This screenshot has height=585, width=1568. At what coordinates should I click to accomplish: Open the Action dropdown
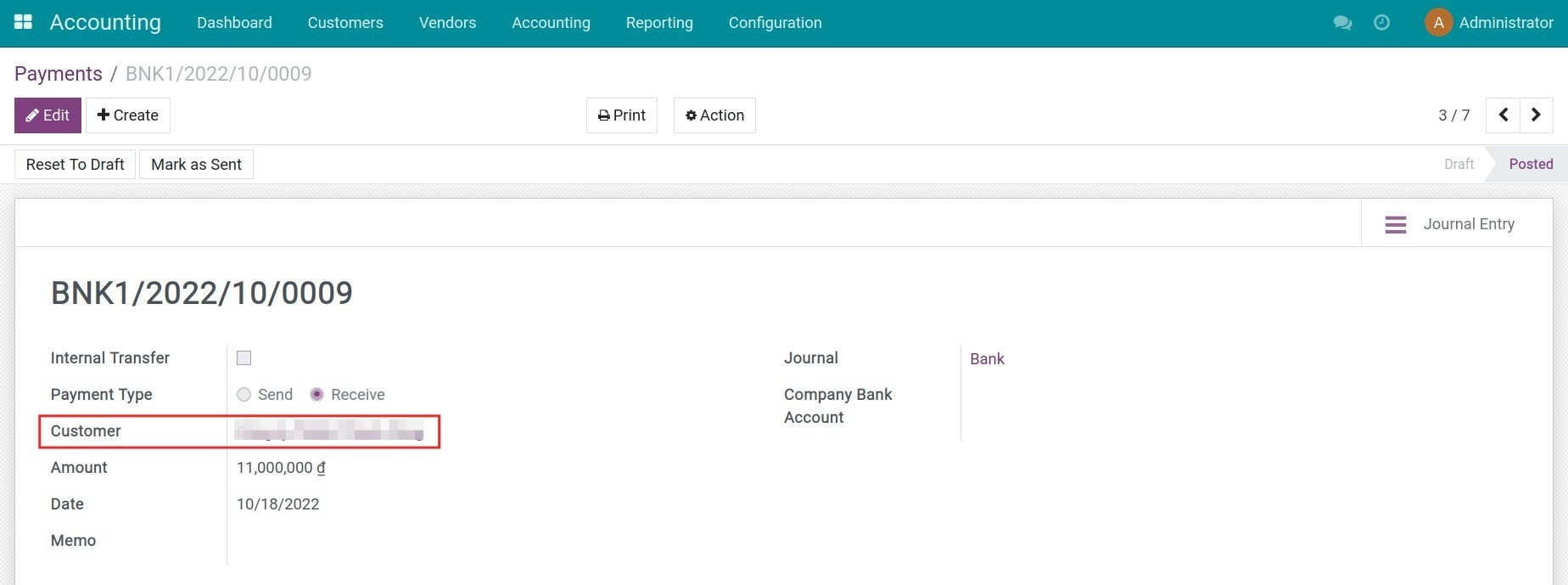[714, 115]
